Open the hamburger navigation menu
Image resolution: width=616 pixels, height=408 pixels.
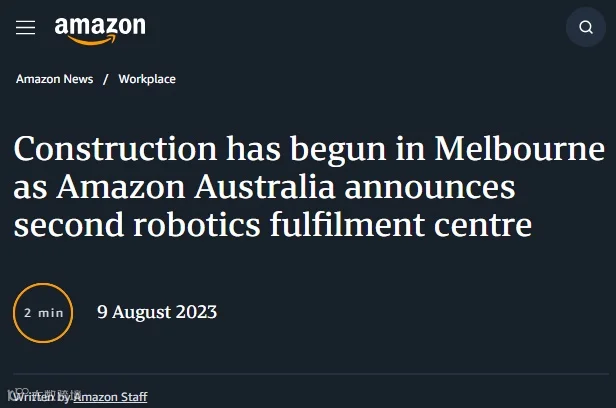26,27
